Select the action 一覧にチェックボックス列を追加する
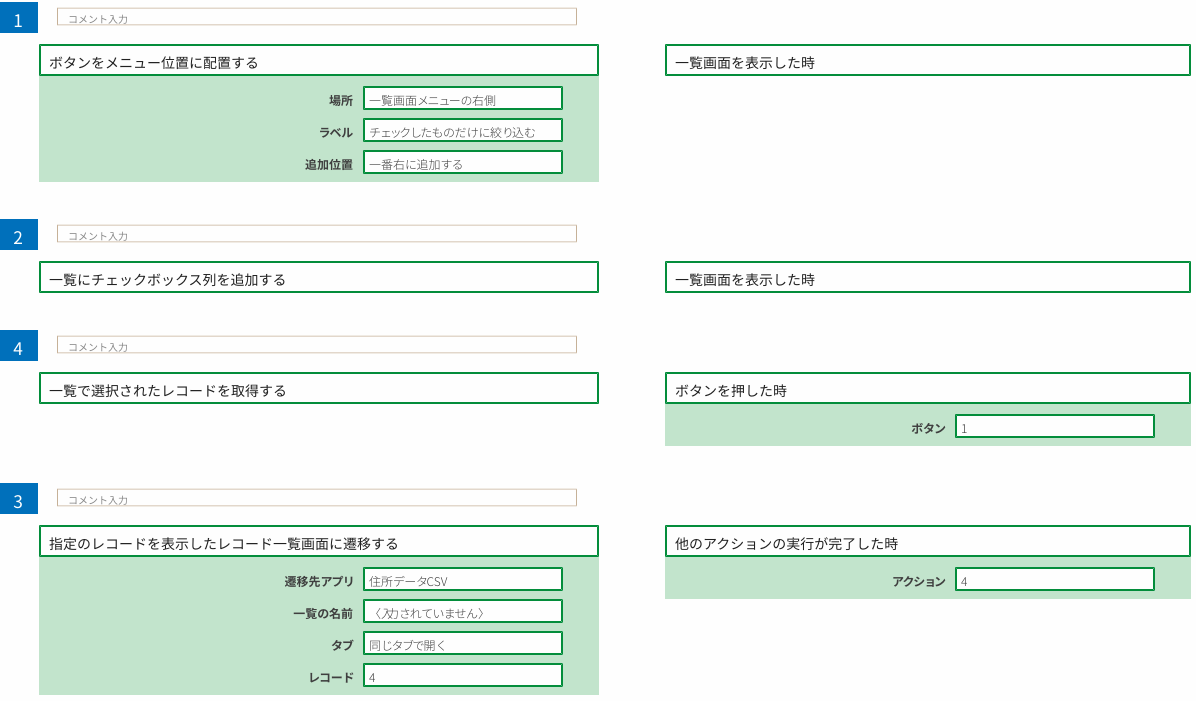 point(319,277)
